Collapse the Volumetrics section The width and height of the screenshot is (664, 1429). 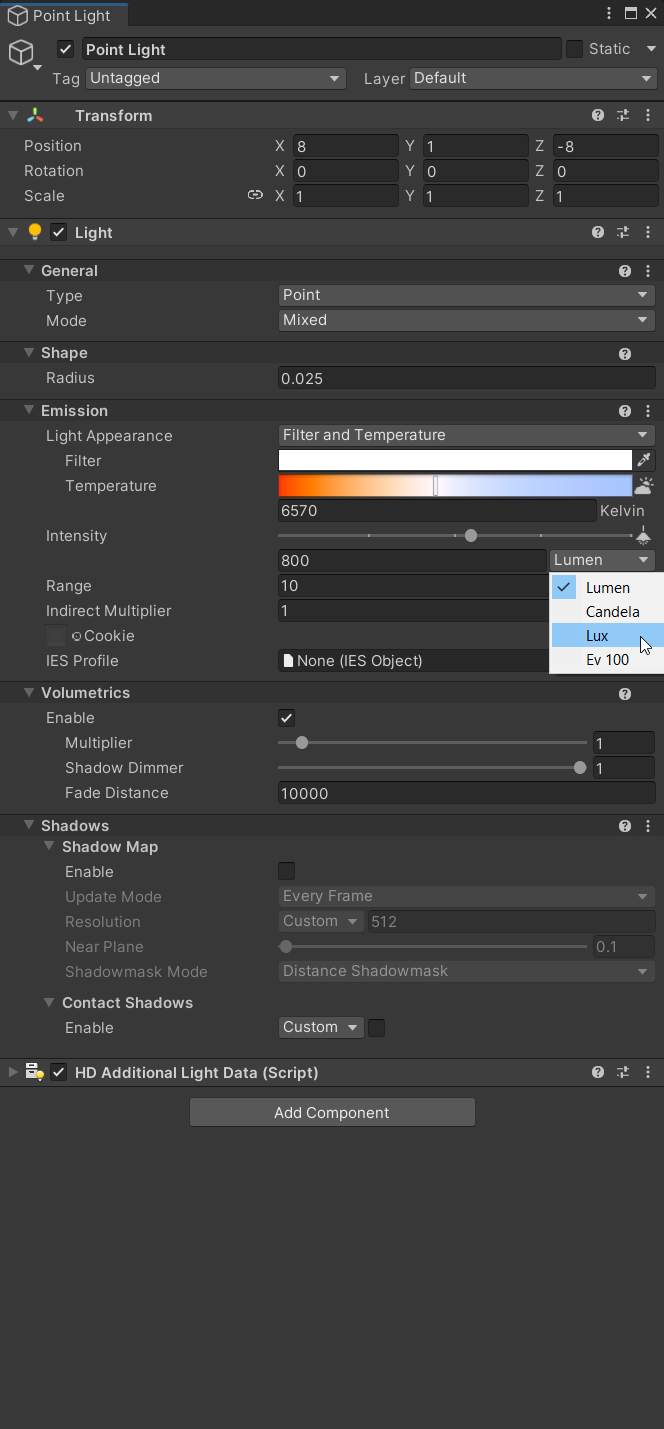30,693
